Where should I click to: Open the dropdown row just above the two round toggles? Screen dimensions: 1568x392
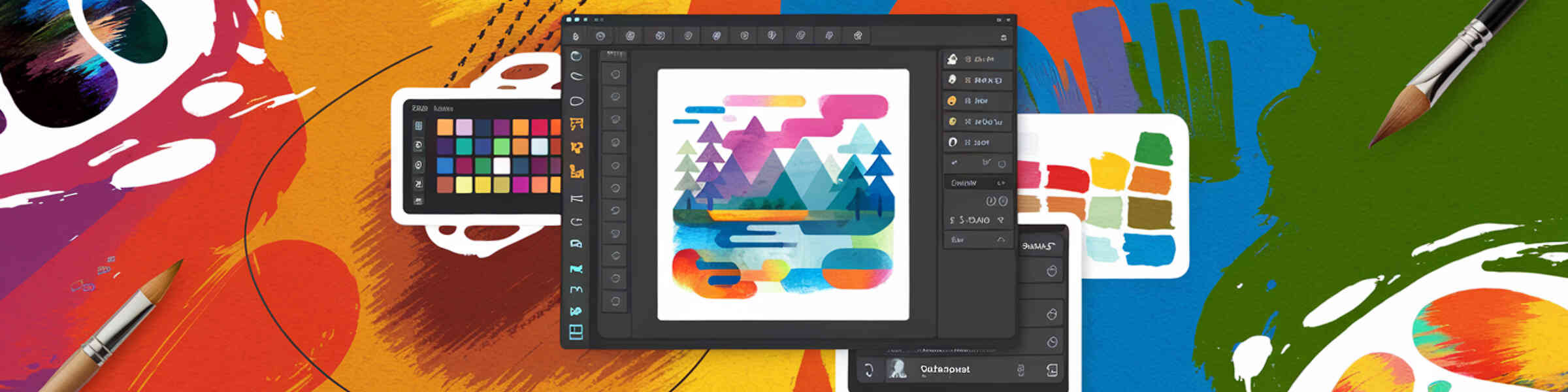(978, 183)
